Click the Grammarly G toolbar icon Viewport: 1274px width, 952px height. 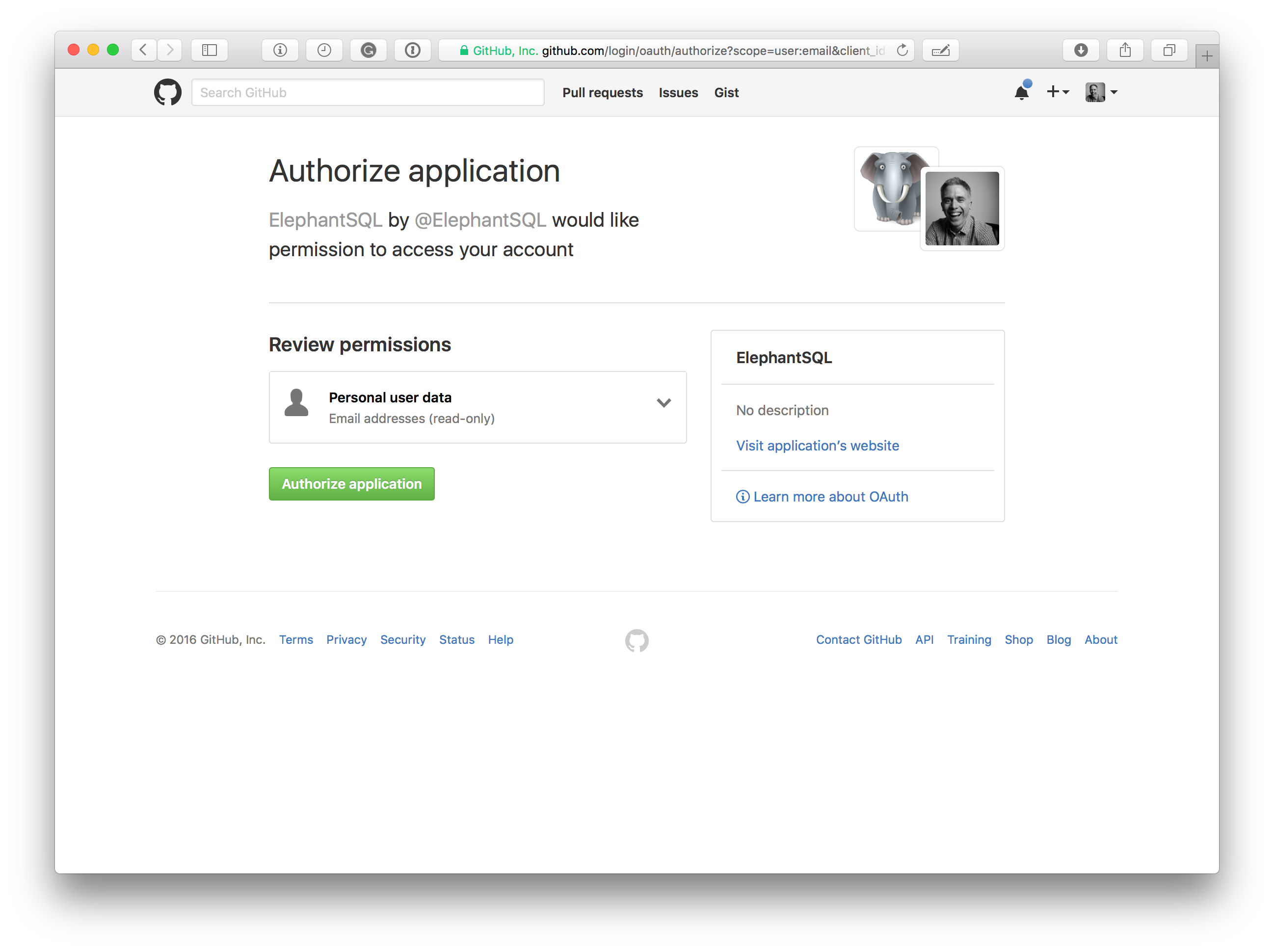click(369, 50)
